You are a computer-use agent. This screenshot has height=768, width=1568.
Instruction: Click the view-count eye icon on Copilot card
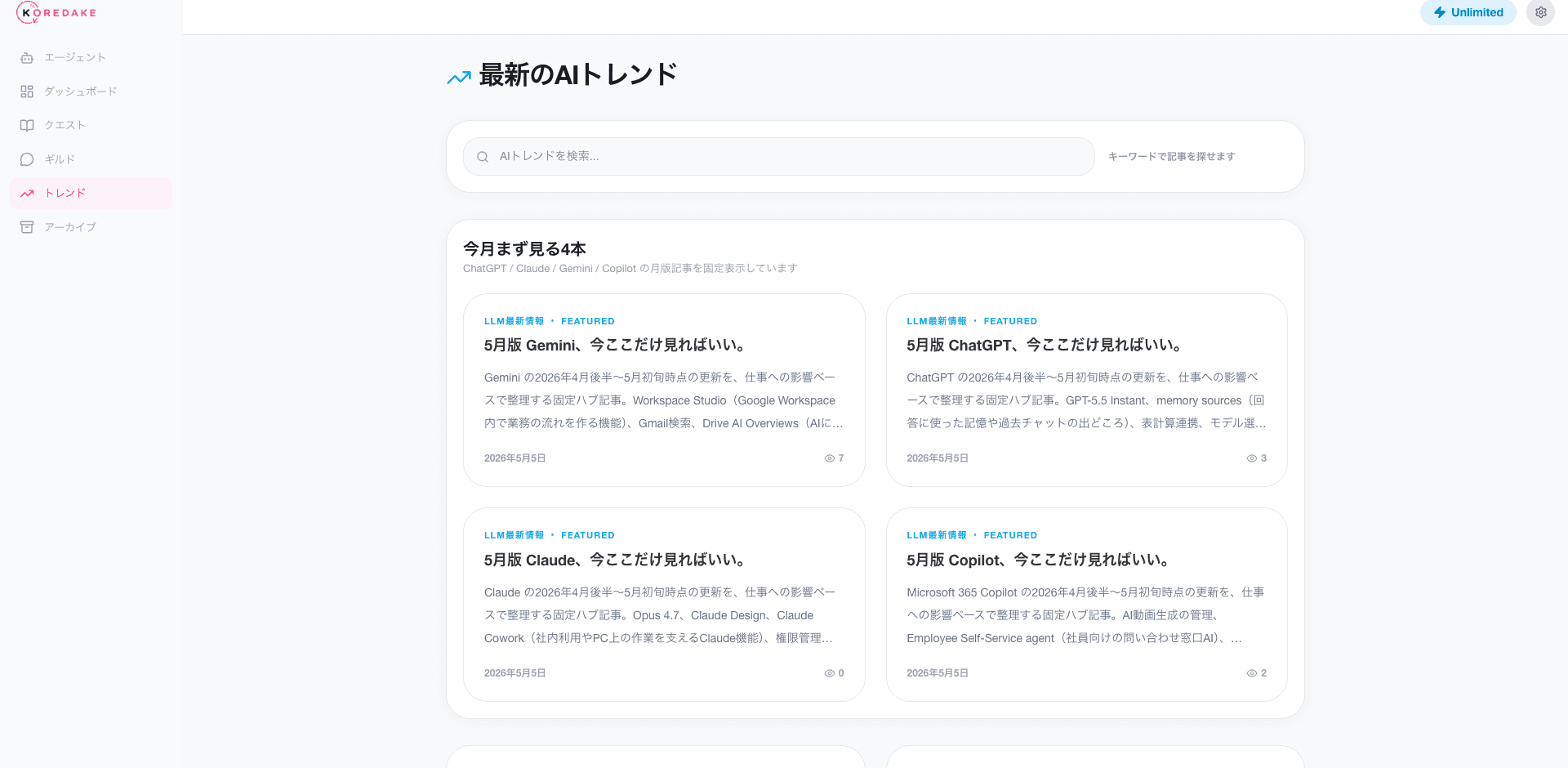click(1251, 673)
